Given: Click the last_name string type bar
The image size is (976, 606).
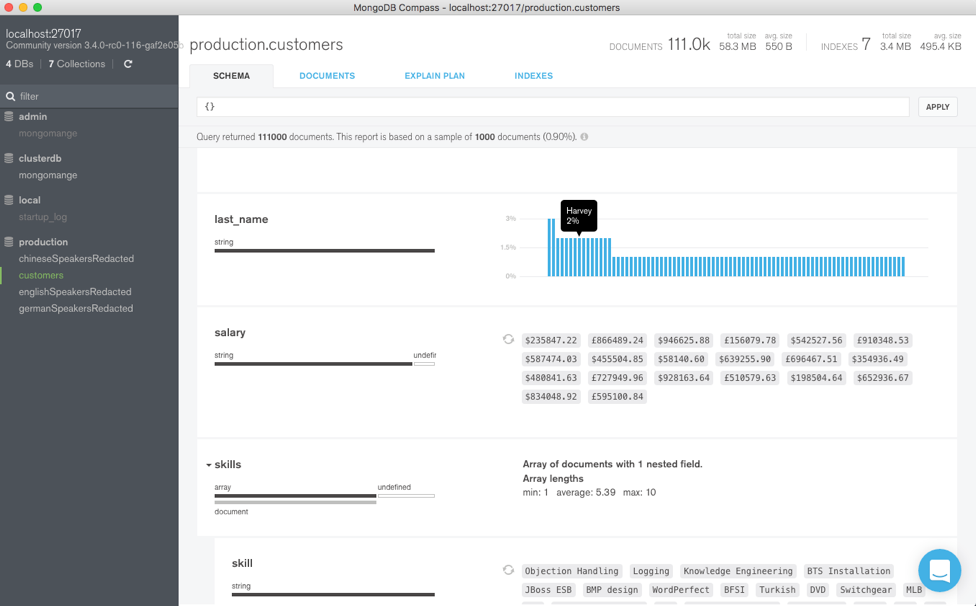Looking at the screenshot, I should 324,251.
